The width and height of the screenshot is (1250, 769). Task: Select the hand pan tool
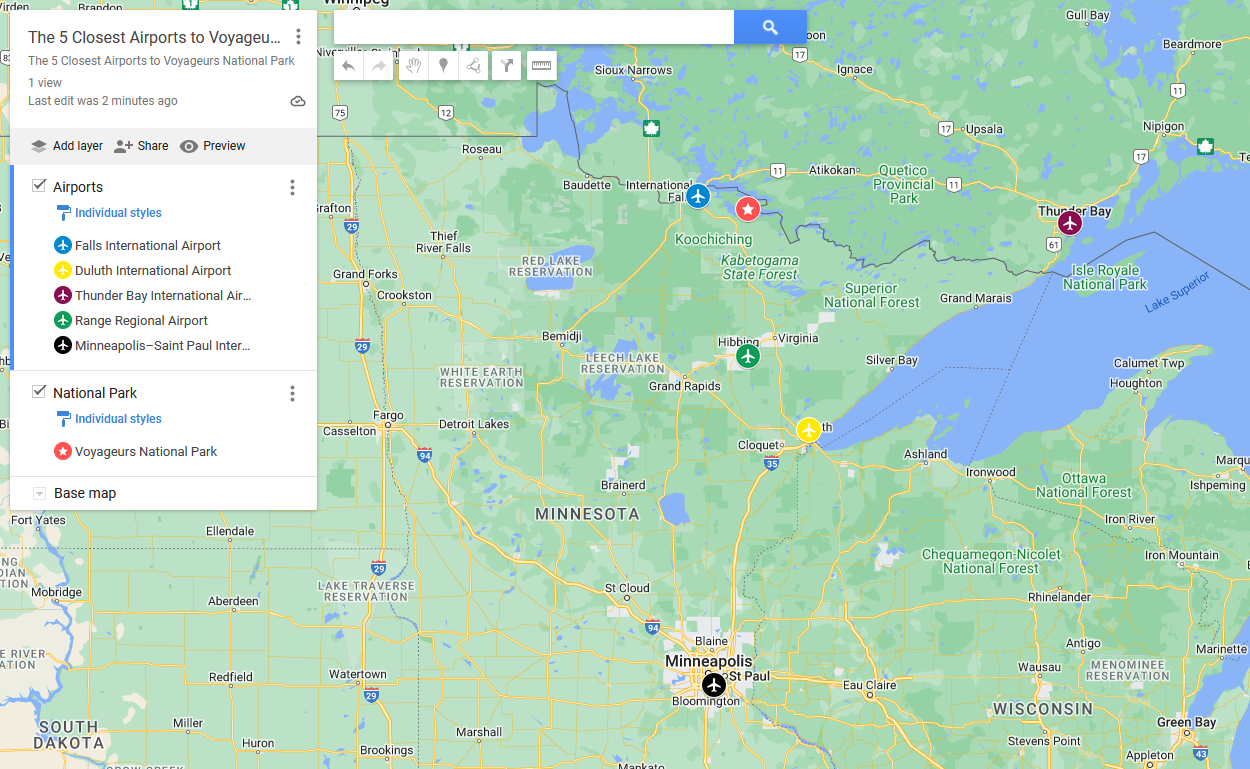pyautogui.click(x=412, y=66)
